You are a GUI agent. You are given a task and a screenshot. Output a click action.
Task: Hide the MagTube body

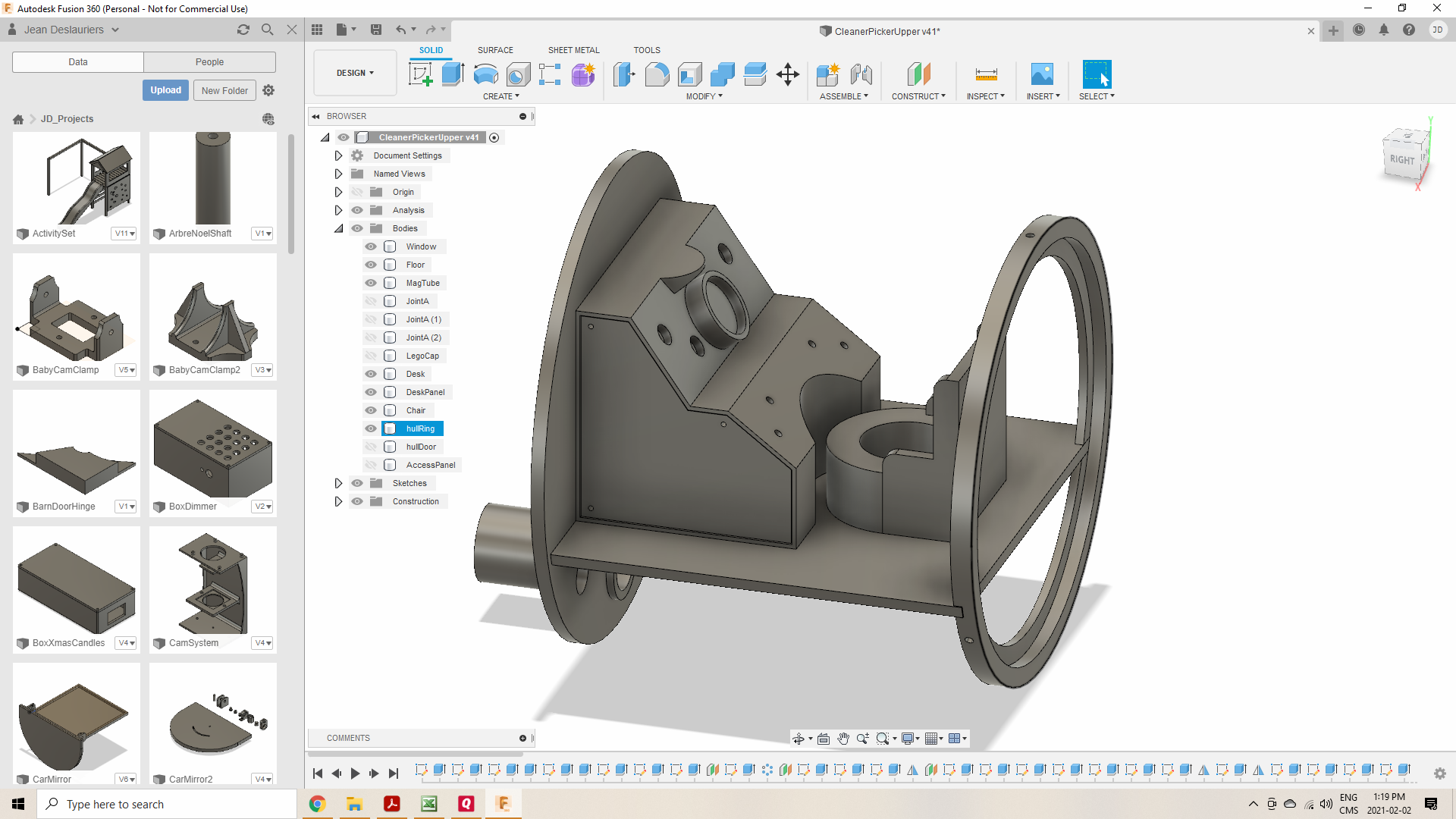(371, 283)
